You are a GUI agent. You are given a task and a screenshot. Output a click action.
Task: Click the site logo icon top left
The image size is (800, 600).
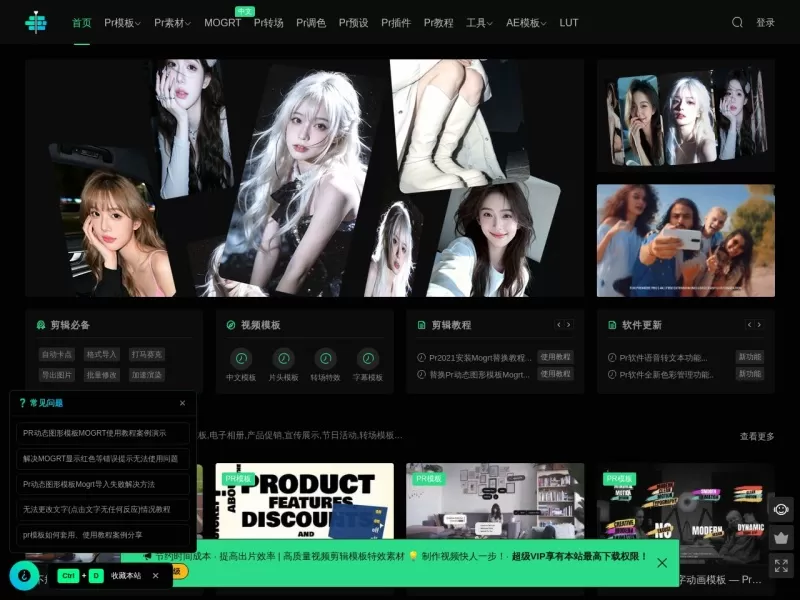point(36,22)
